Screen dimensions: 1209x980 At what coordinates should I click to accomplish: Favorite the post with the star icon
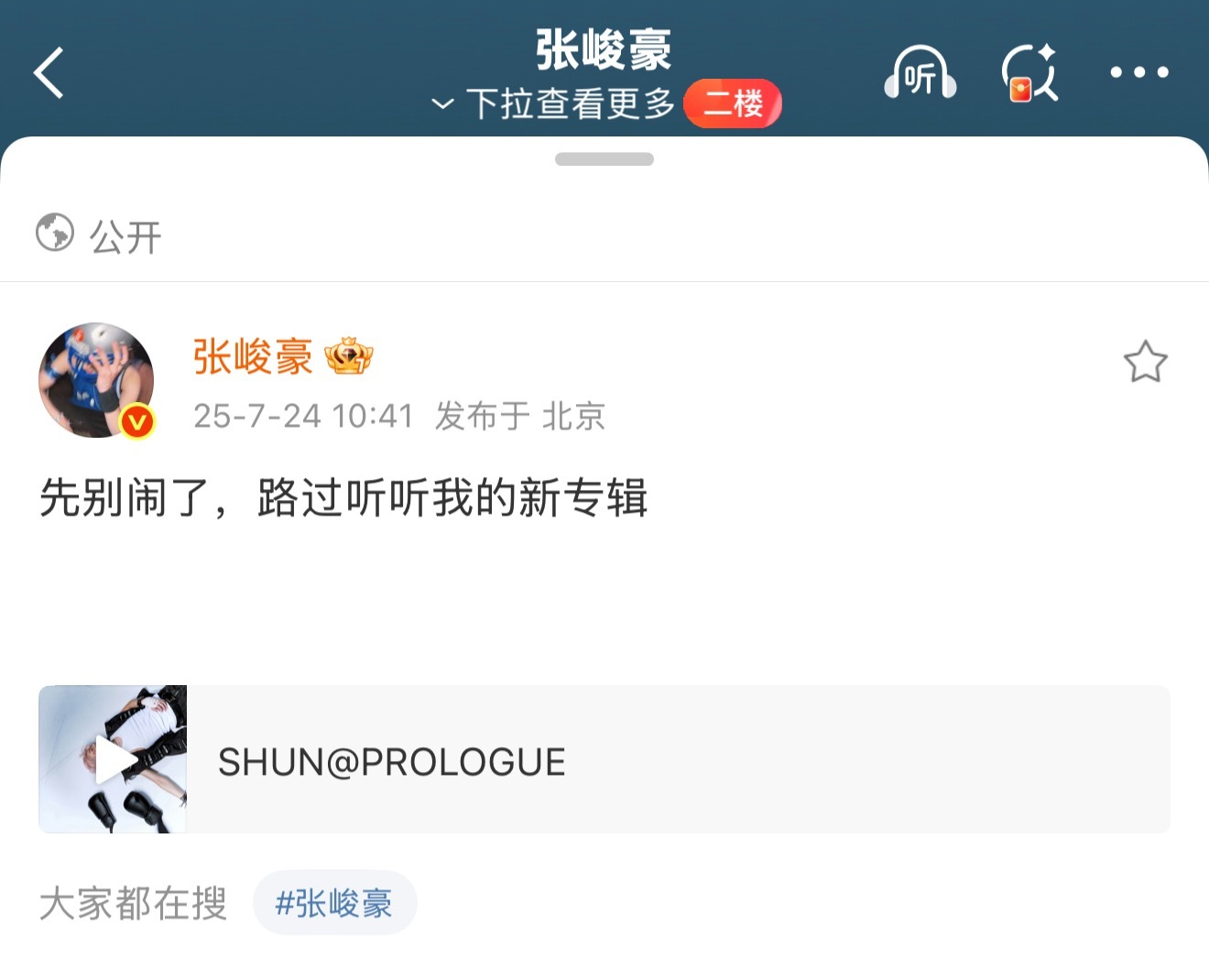(x=1145, y=362)
